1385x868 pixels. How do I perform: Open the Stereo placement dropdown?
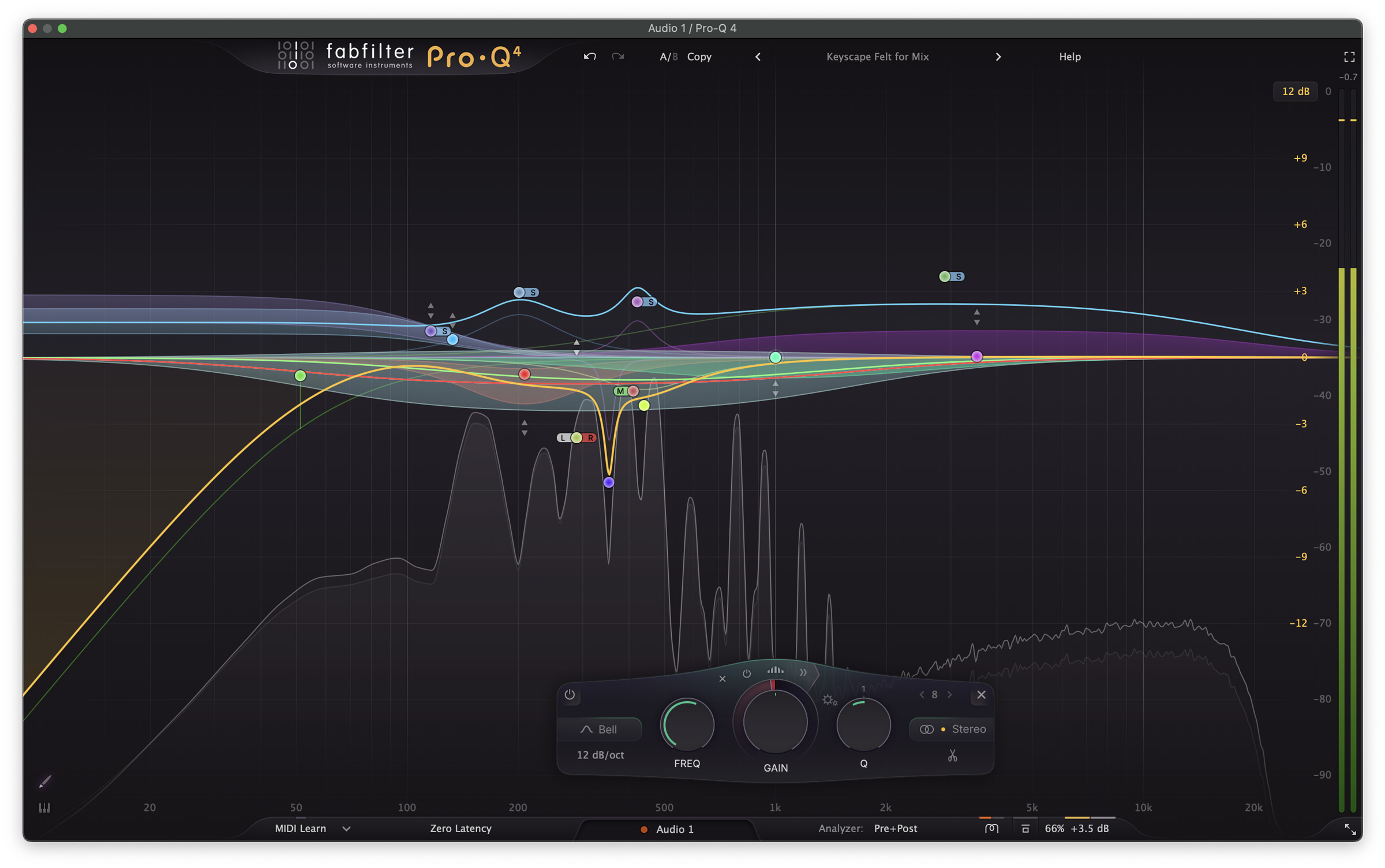(952, 729)
